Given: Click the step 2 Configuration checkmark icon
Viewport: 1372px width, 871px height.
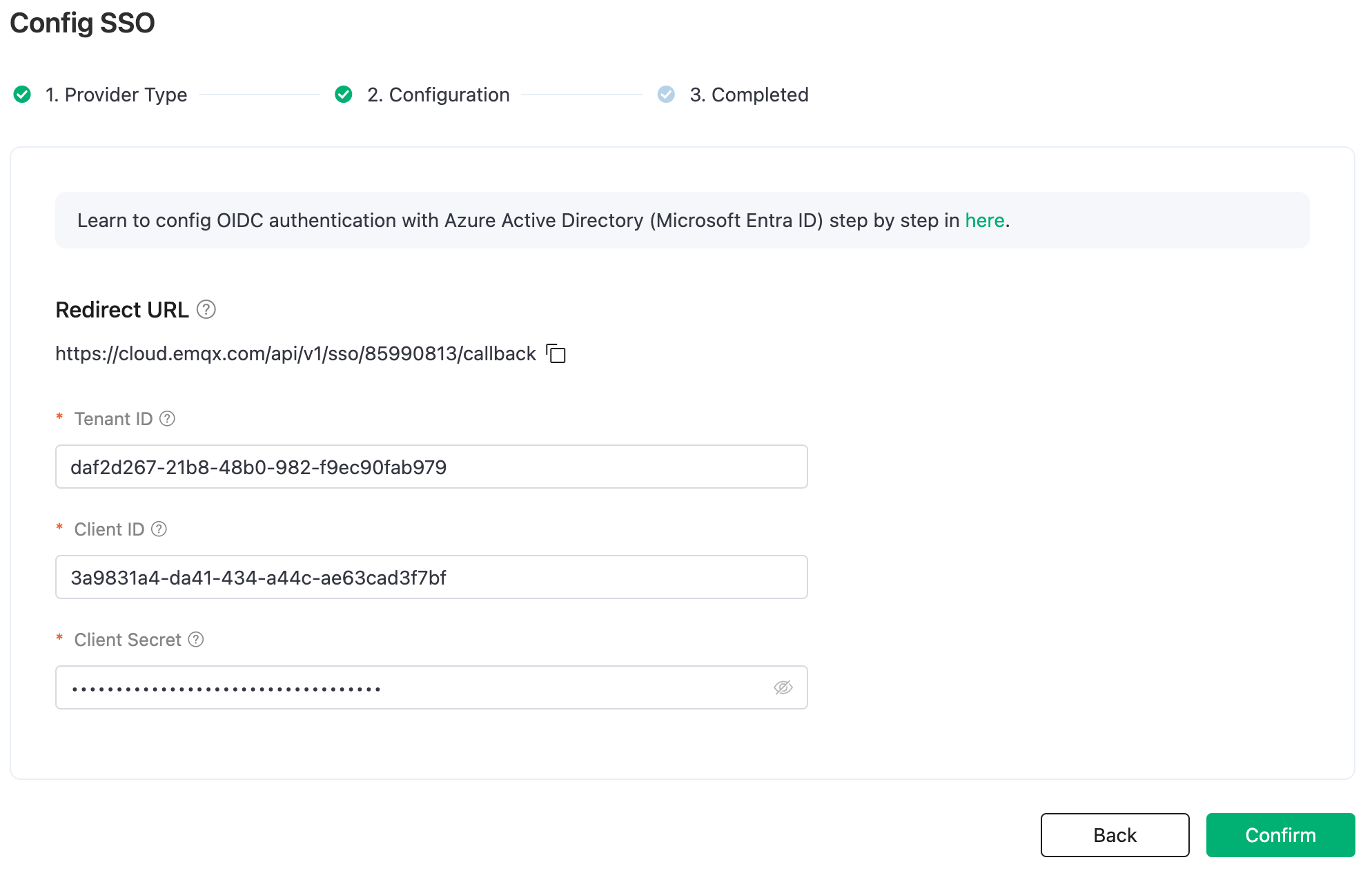Looking at the screenshot, I should coord(340,94).
